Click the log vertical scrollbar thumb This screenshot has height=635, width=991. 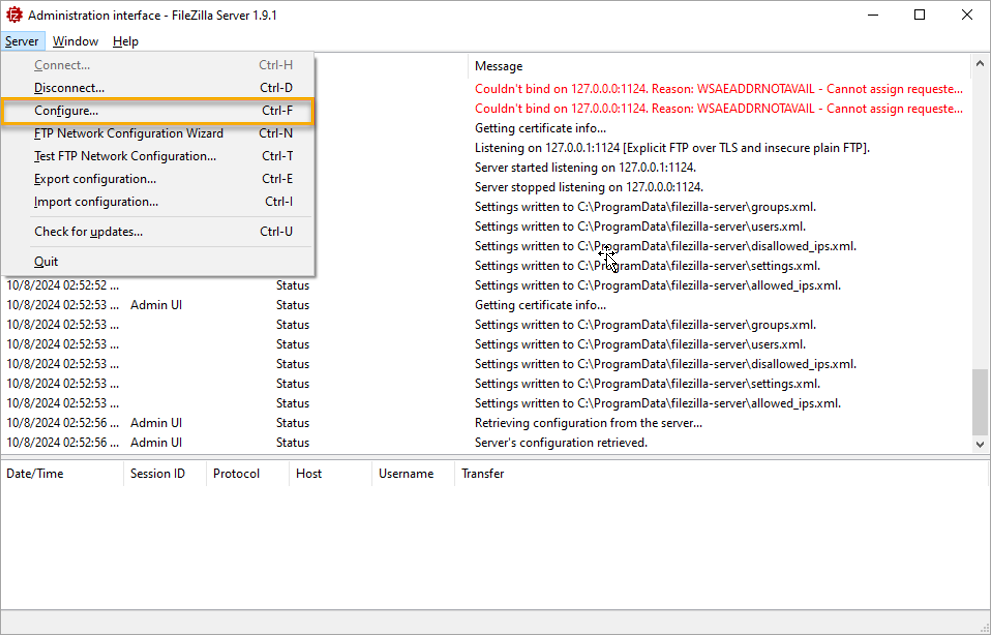click(x=980, y=402)
